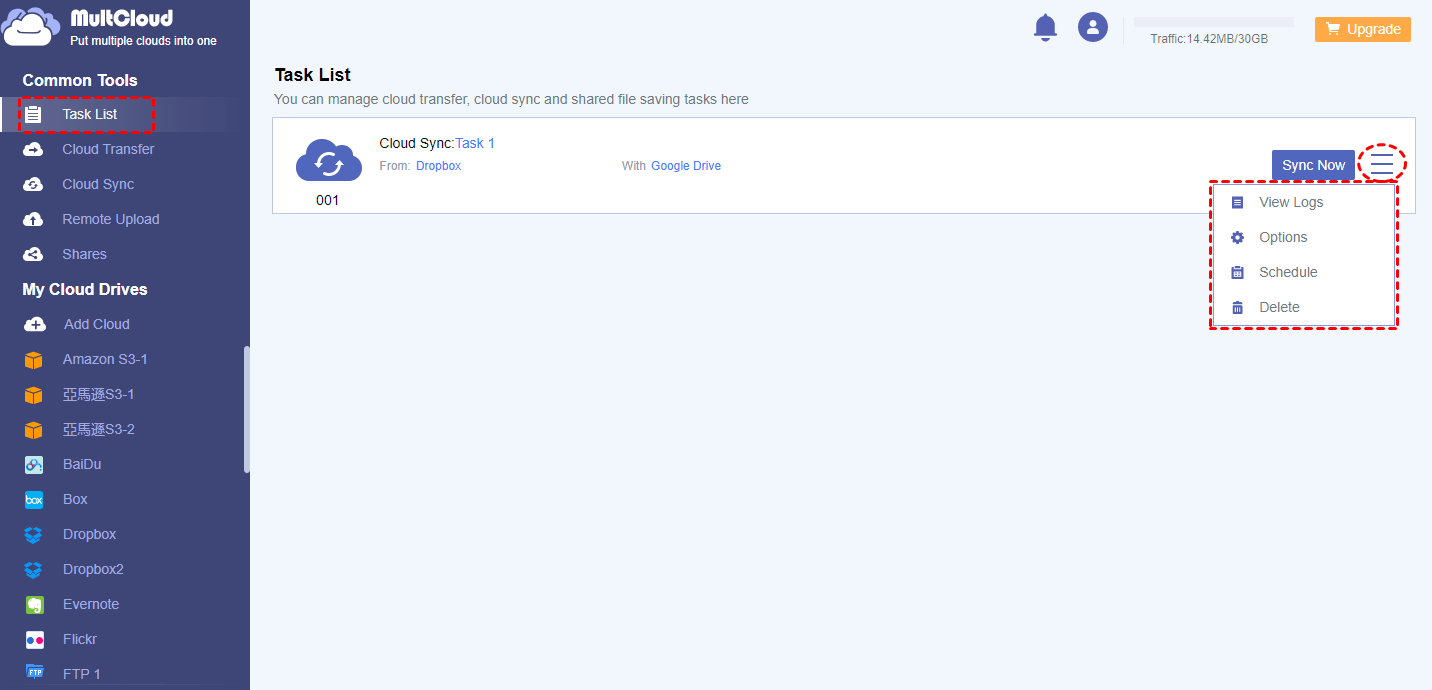Click the 亞馬遜S3-2 drive icon
1432x690 pixels.
coord(34,430)
